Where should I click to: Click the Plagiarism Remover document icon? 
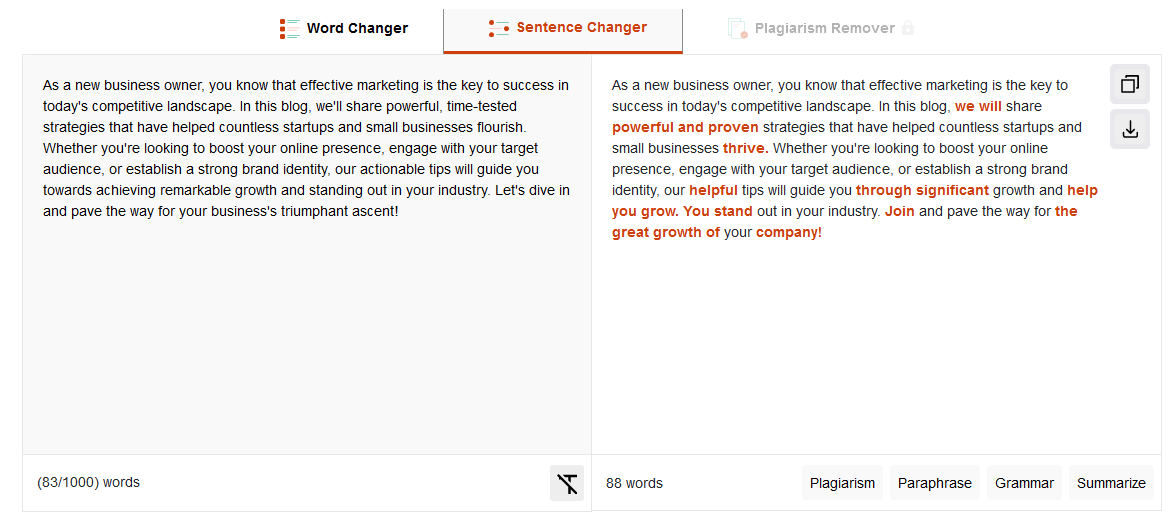[x=738, y=28]
